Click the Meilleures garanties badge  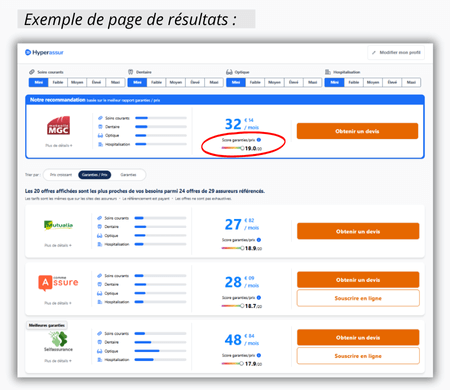(x=47, y=325)
